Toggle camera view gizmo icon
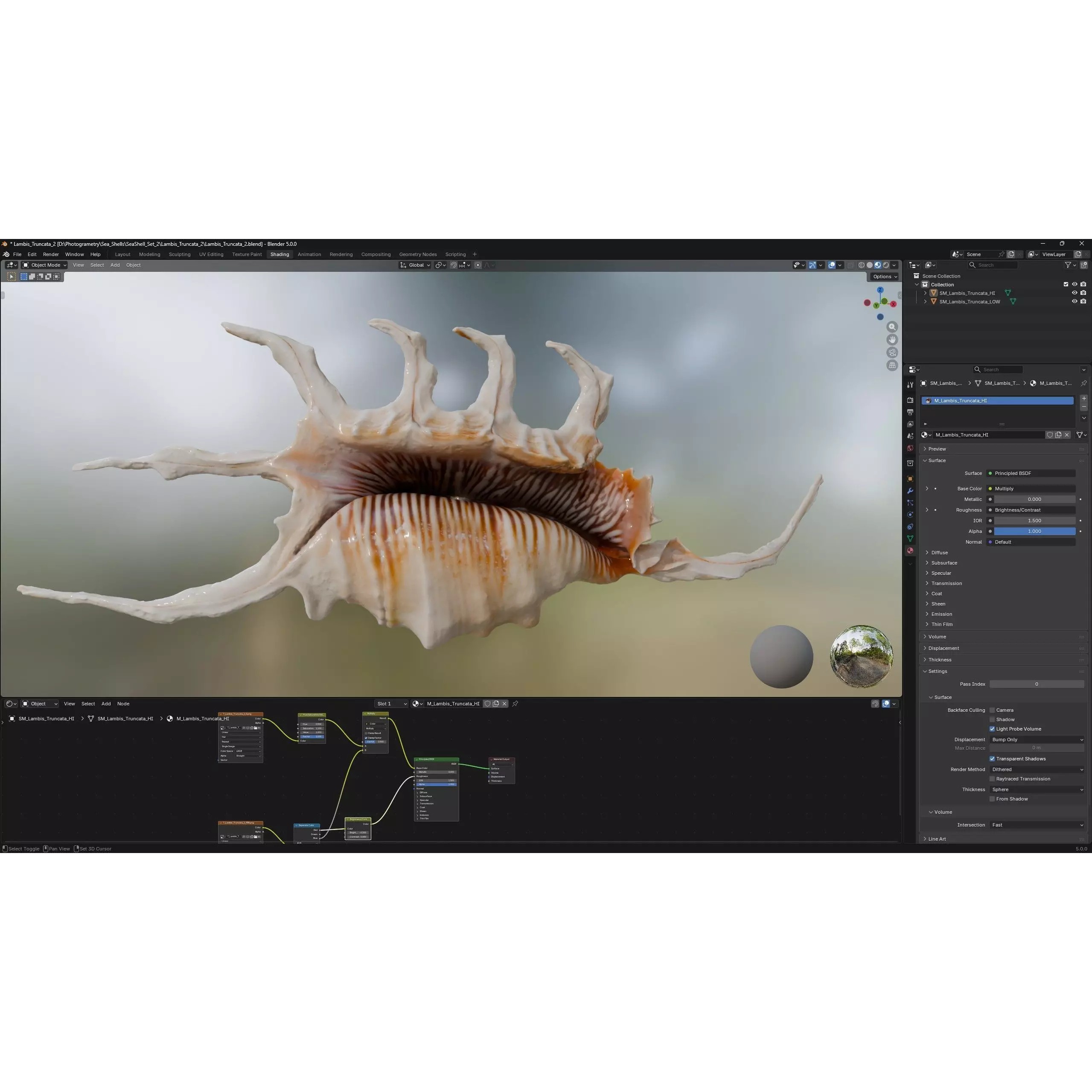 tap(892, 353)
